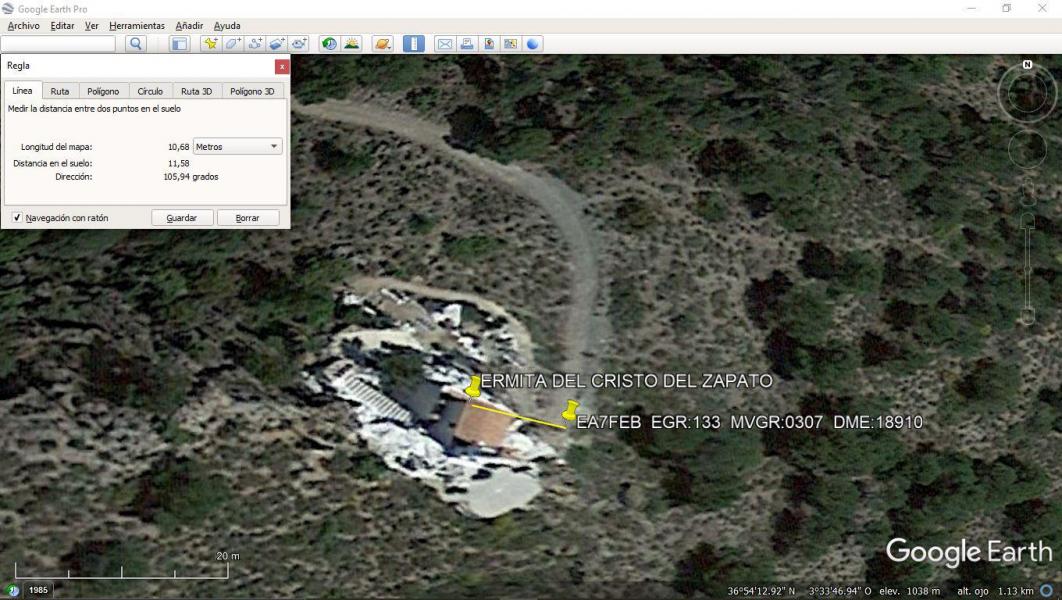
Task: Switch to the Polígono tab
Action: (x=102, y=91)
